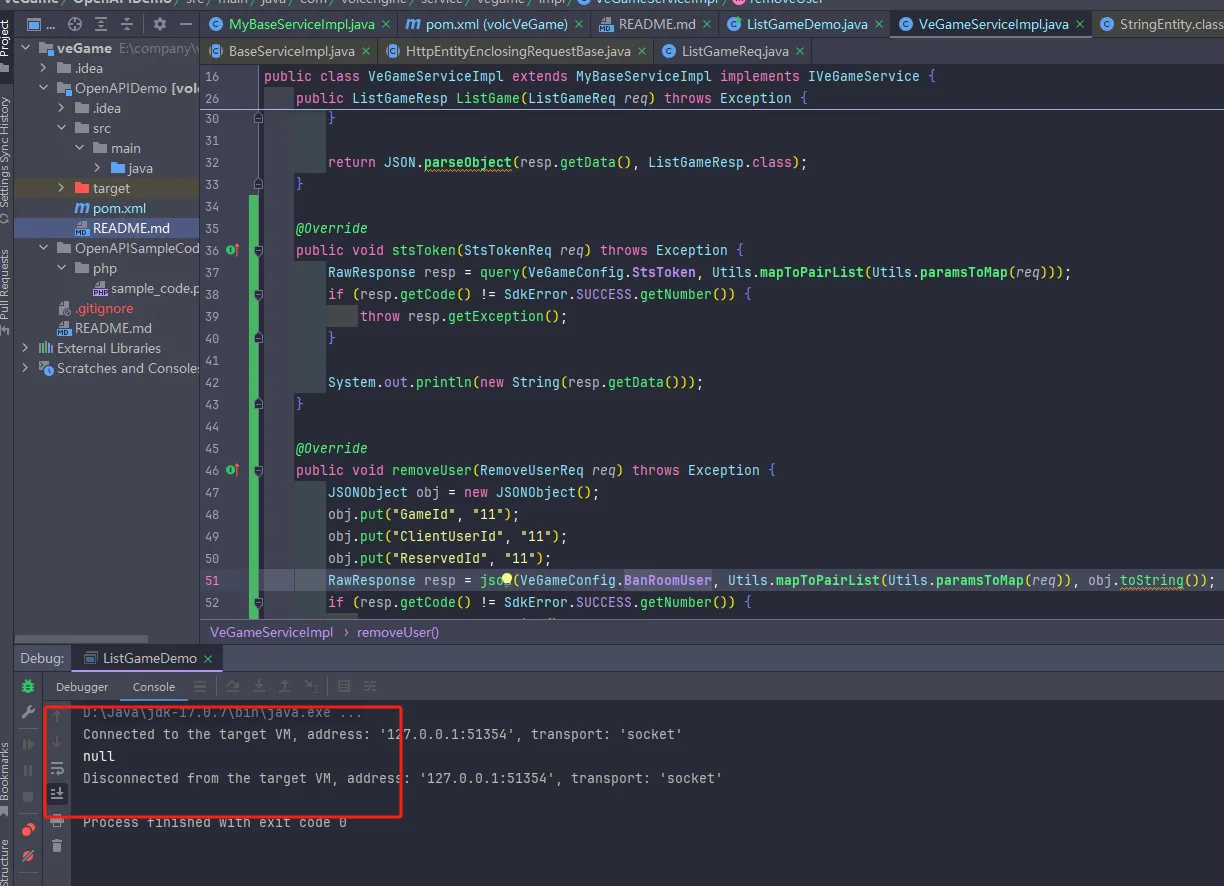Collapse the php folder
Screen dimensions: 1224x886
click(x=62, y=268)
